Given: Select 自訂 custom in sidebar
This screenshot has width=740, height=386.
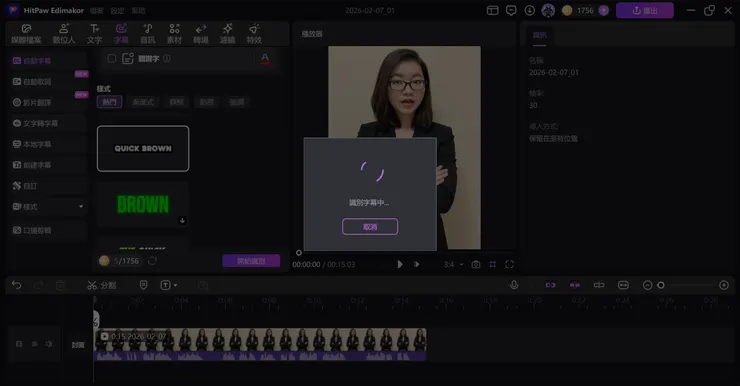Looking at the screenshot, I should tap(48, 186).
